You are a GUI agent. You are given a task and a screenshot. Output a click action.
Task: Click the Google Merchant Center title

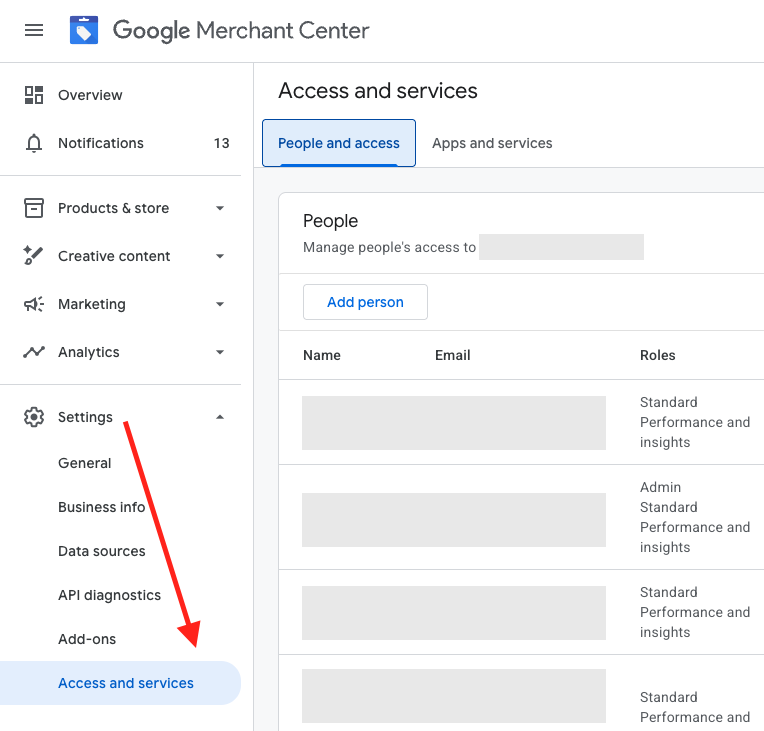[241, 31]
